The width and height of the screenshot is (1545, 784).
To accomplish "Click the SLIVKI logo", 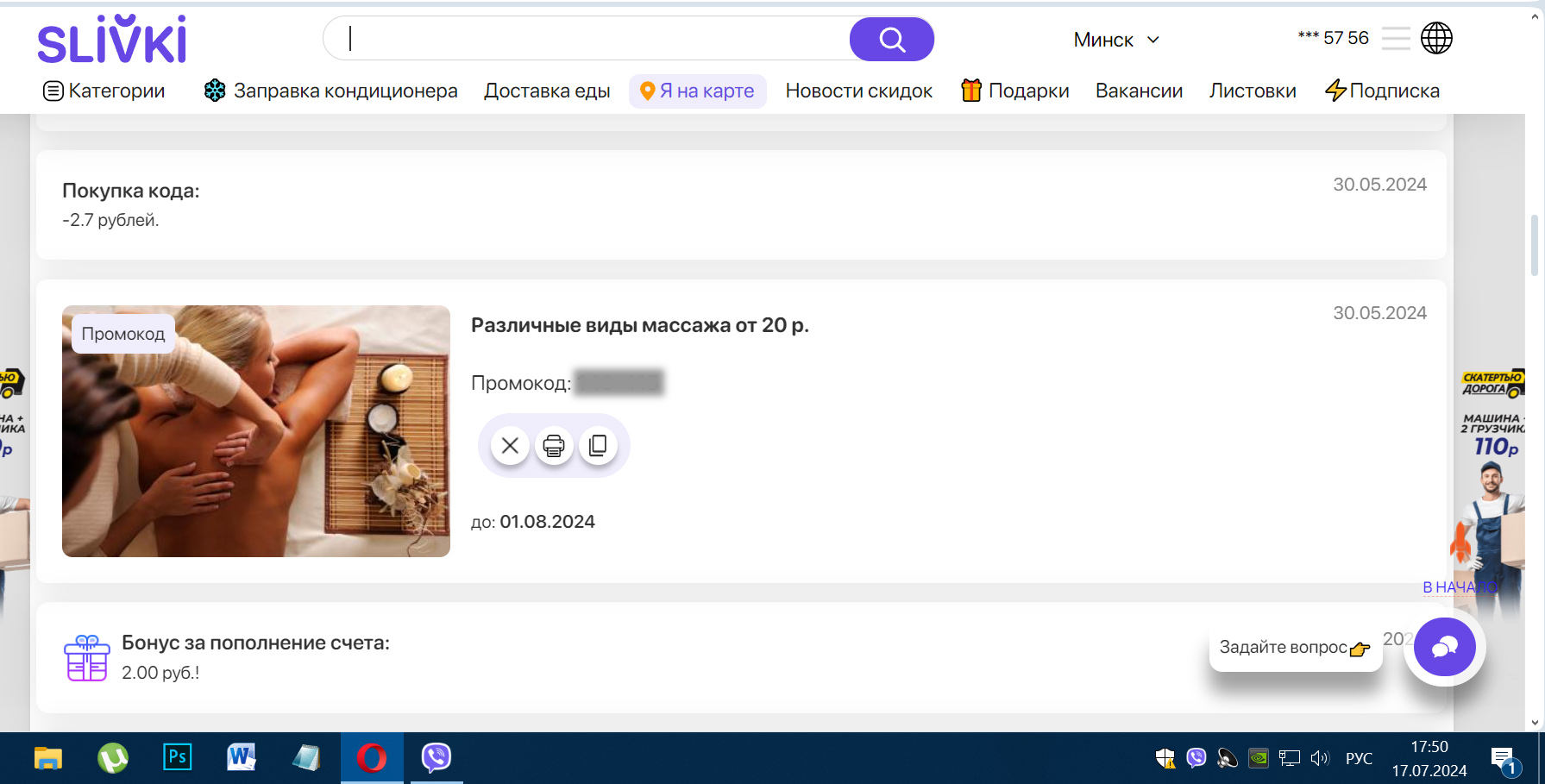I will tap(112, 40).
